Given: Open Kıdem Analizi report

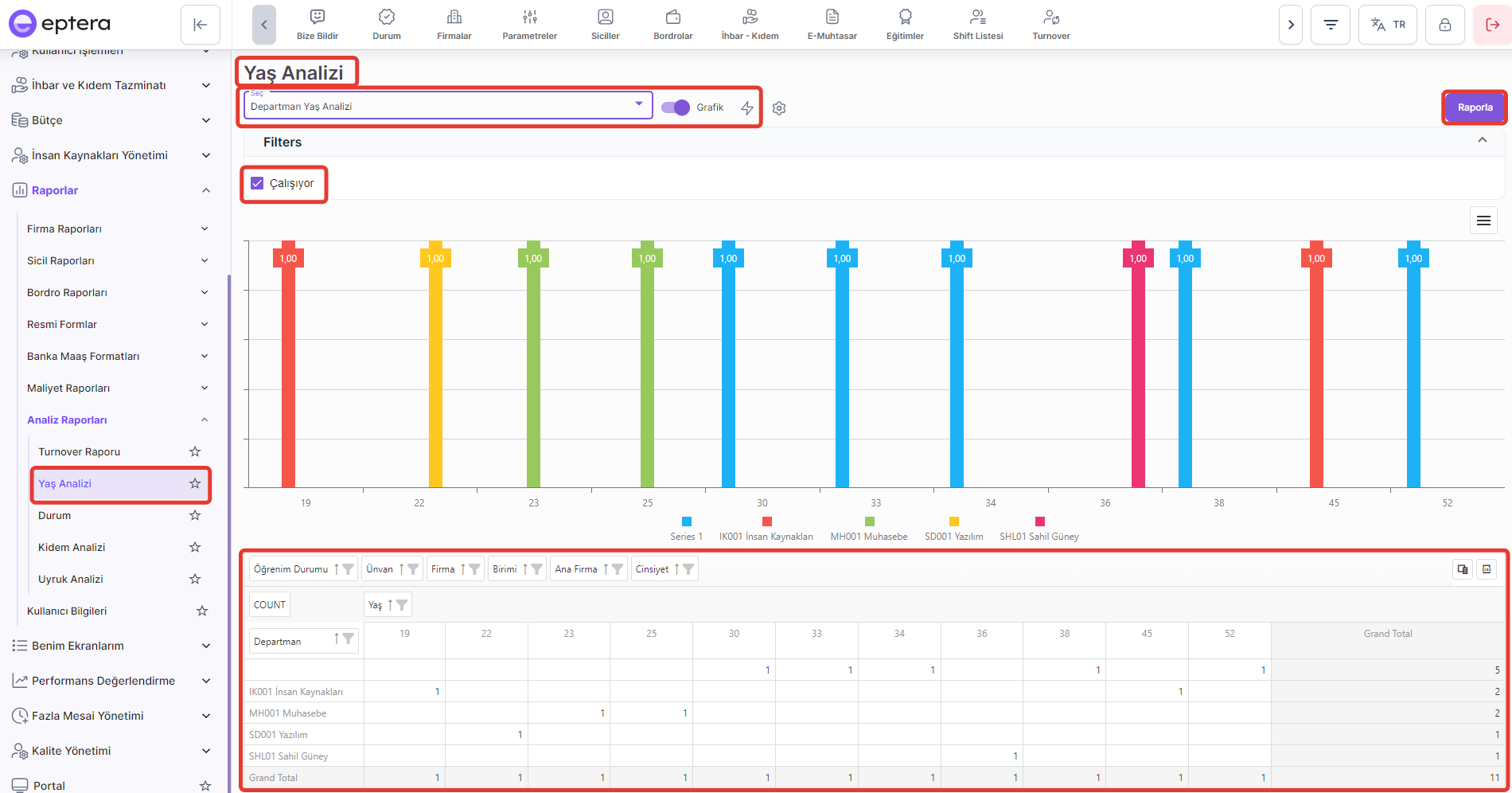Looking at the screenshot, I should coord(72,547).
